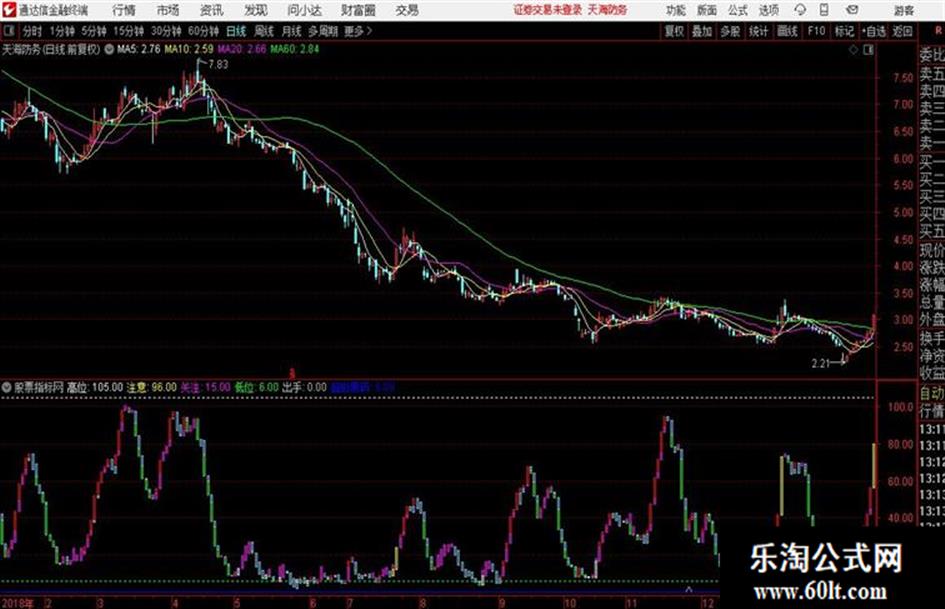Screen dimensions: 945x609
Task: Open the 问小达 menu
Action: [304, 10]
